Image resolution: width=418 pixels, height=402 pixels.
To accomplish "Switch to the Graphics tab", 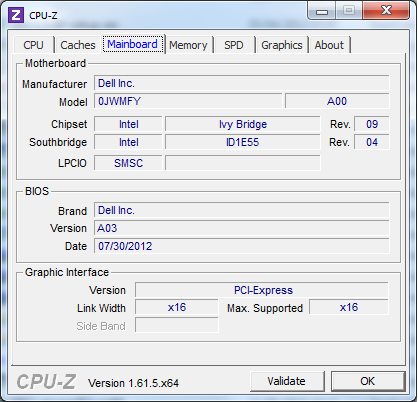I will (282, 45).
